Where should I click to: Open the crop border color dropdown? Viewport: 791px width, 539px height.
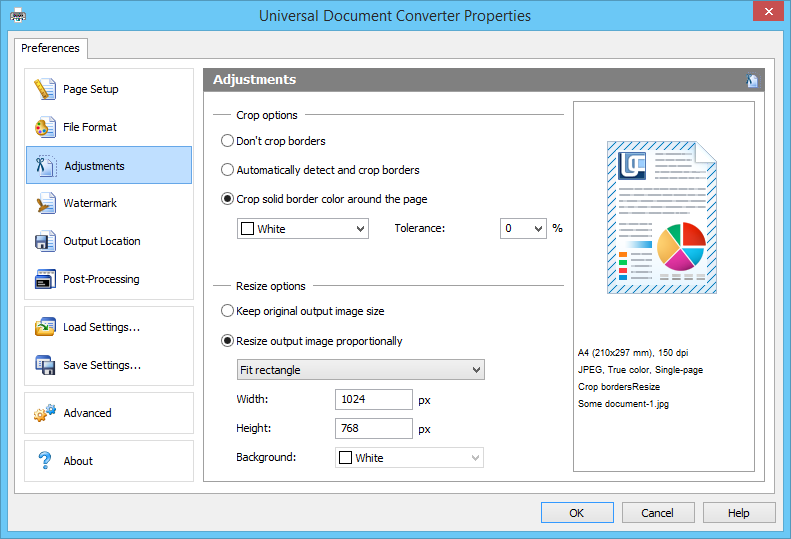point(303,229)
